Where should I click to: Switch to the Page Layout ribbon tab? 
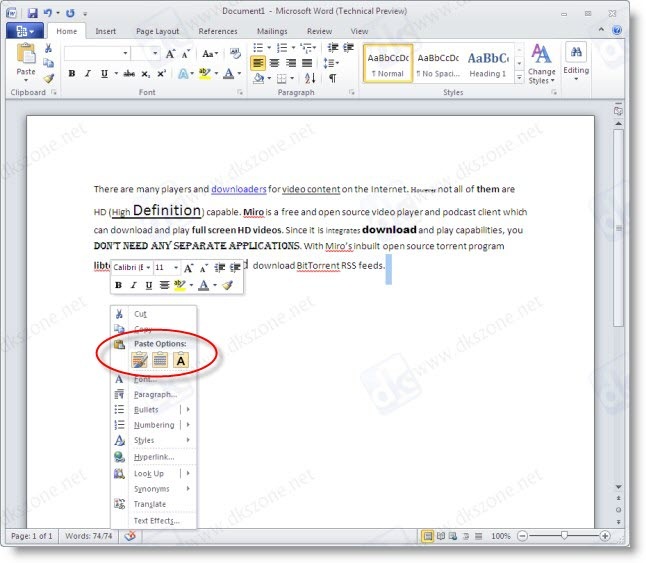(x=157, y=31)
